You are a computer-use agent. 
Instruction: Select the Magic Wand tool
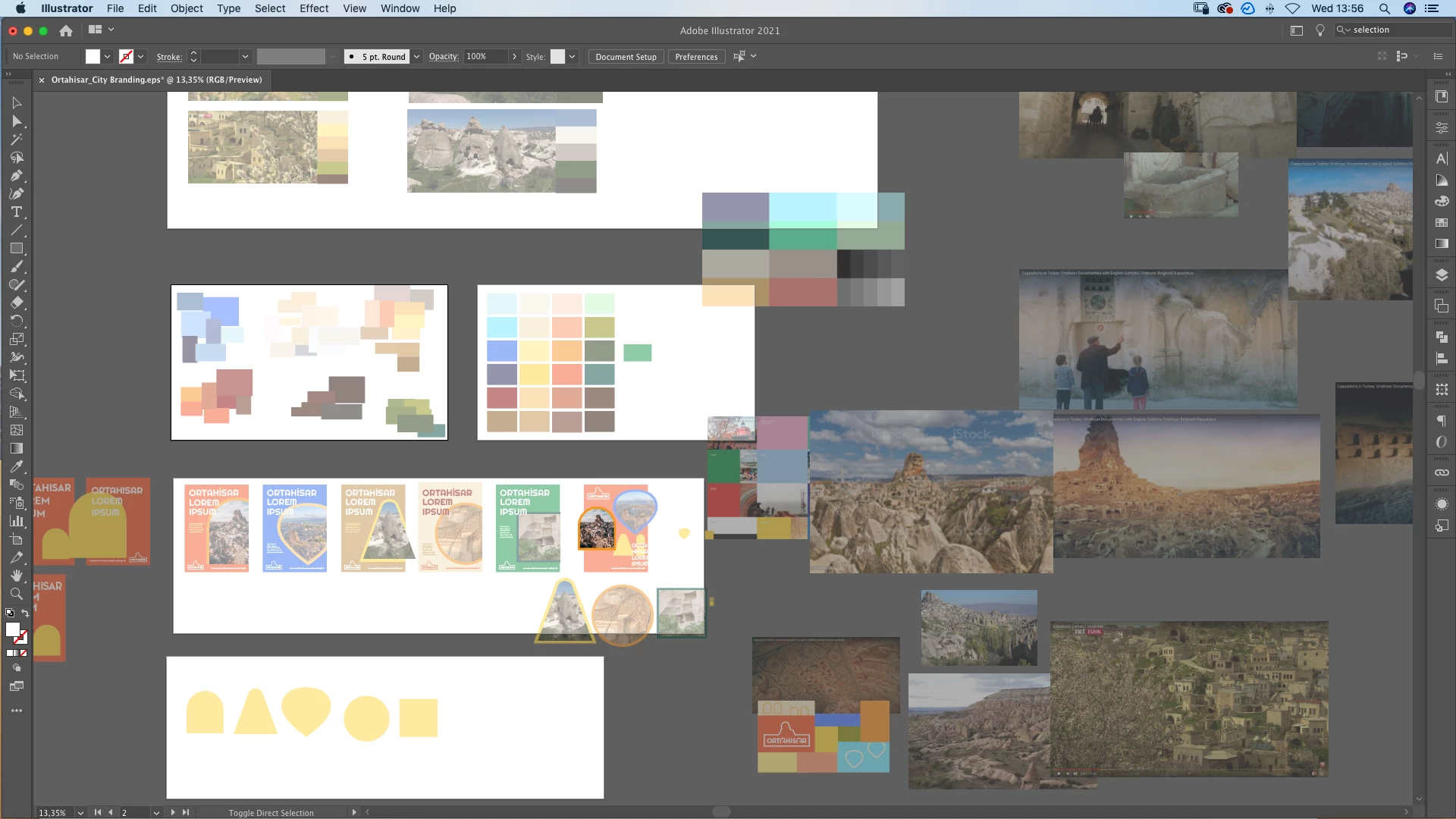[17, 140]
